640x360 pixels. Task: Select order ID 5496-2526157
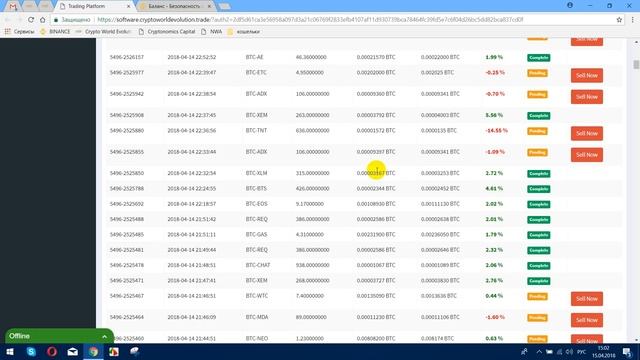tap(127, 57)
